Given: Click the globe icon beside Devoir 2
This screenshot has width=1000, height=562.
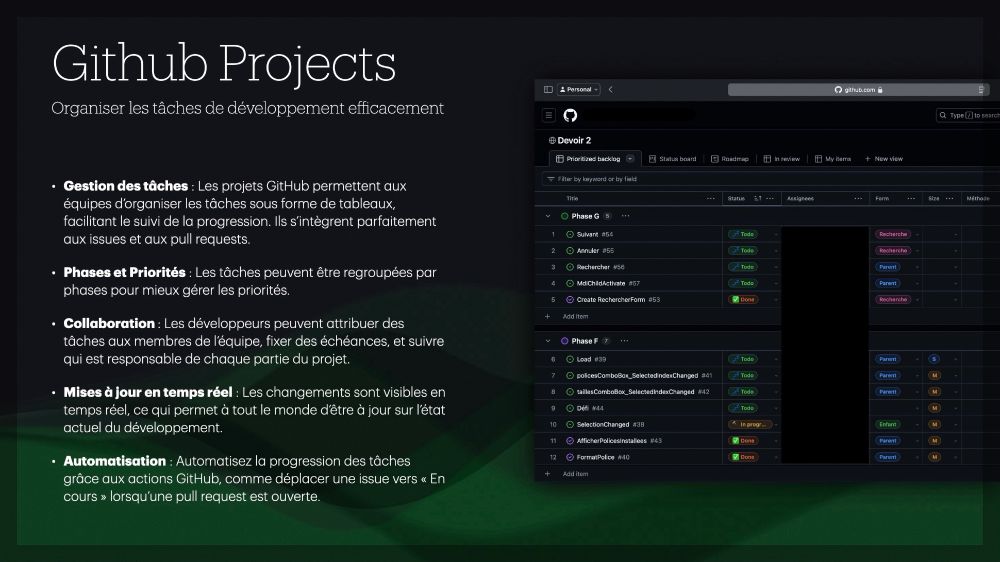Looking at the screenshot, I should coord(552,140).
